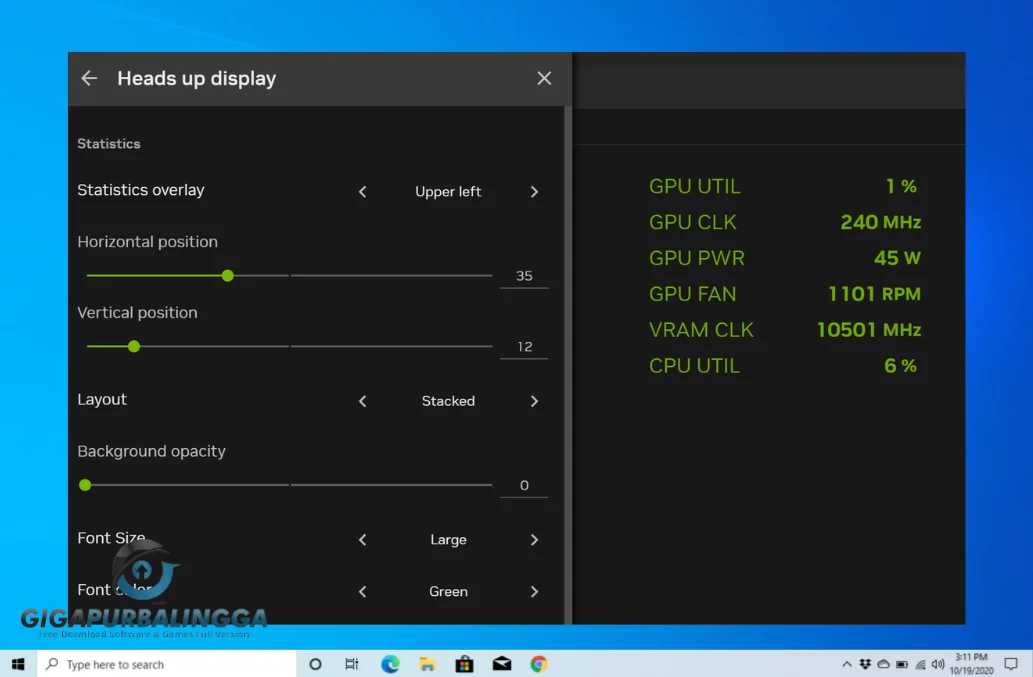The image size is (1033, 677).
Task: Decrease Font Size with left chevron
Action: (363, 540)
